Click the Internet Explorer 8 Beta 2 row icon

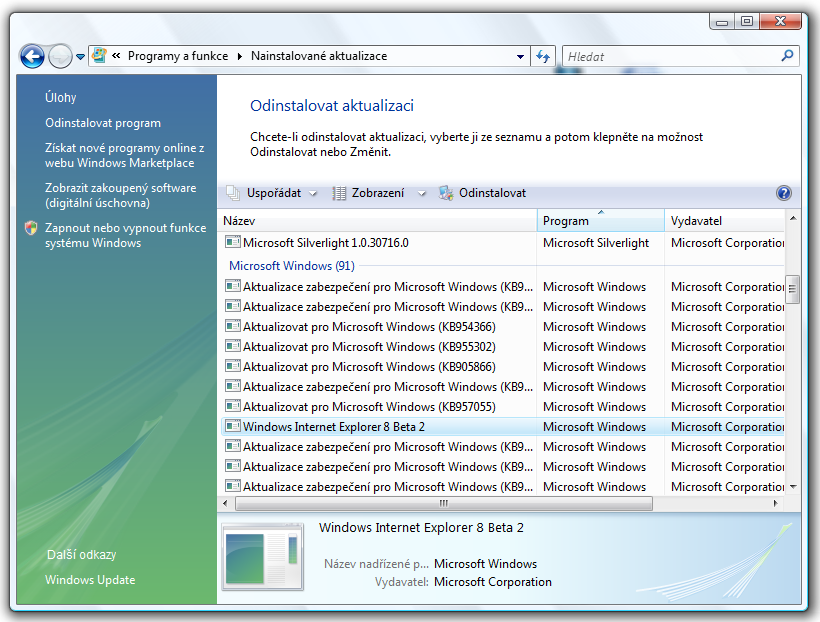coord(233,426)
